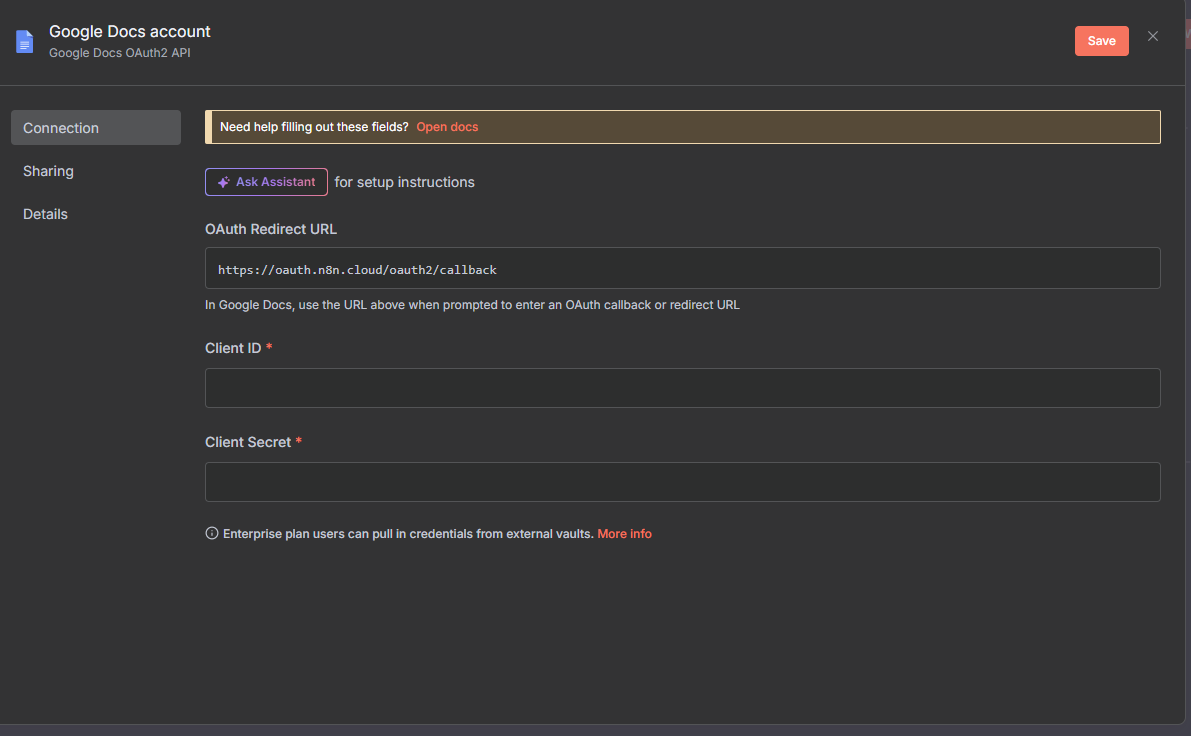Switch to the Details tab

click(46, 214)
